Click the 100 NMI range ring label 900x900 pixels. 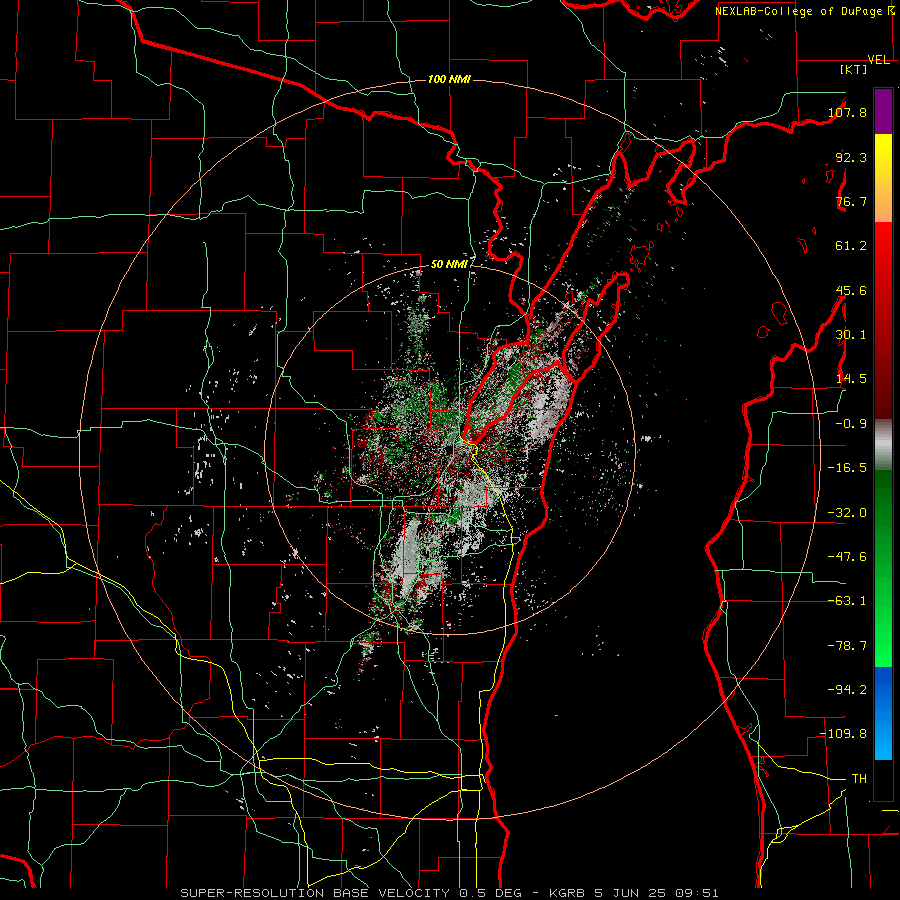point(449,79)
